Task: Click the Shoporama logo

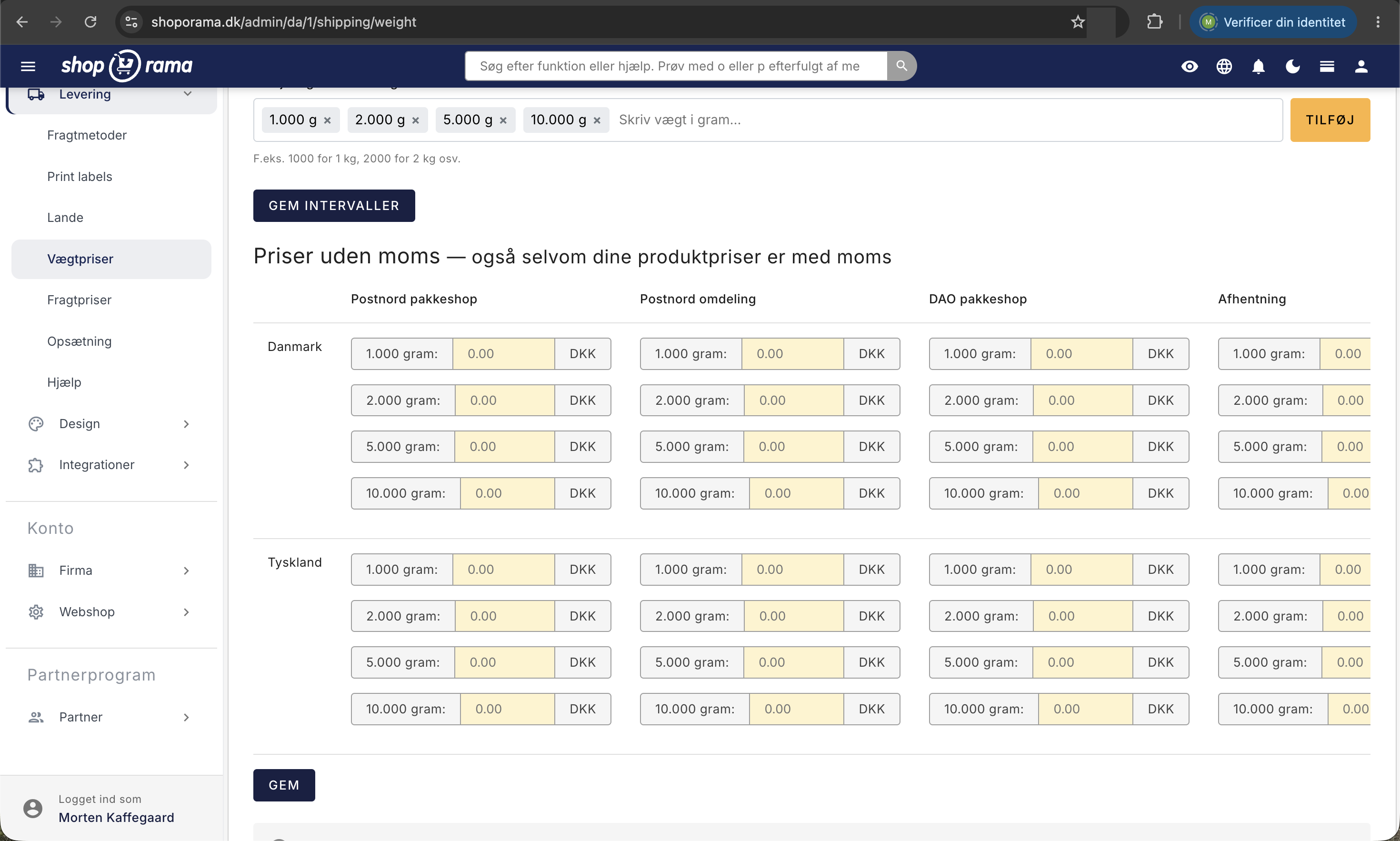Action: [x=127, y=66]
